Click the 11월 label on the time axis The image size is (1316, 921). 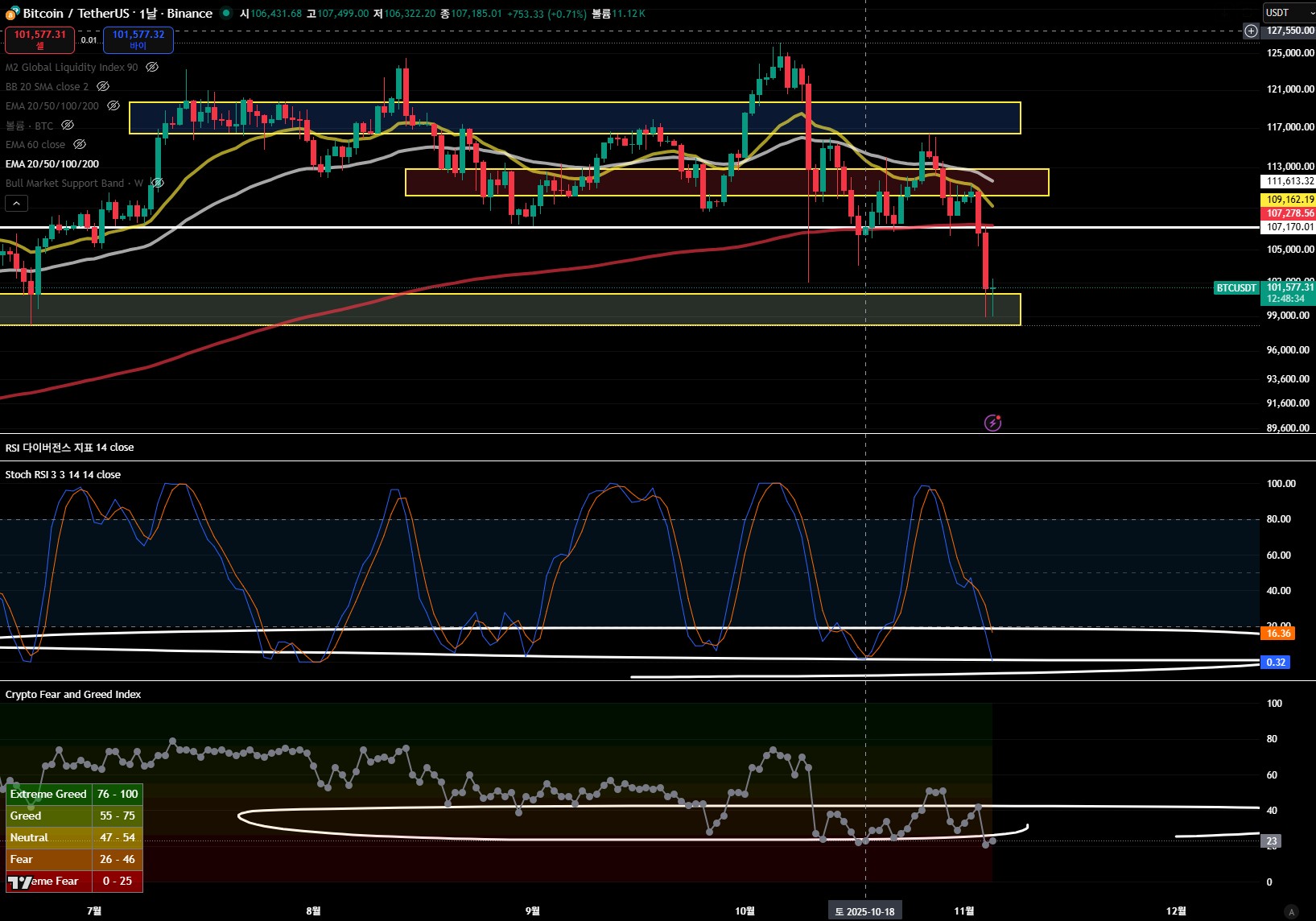[963, 911]
